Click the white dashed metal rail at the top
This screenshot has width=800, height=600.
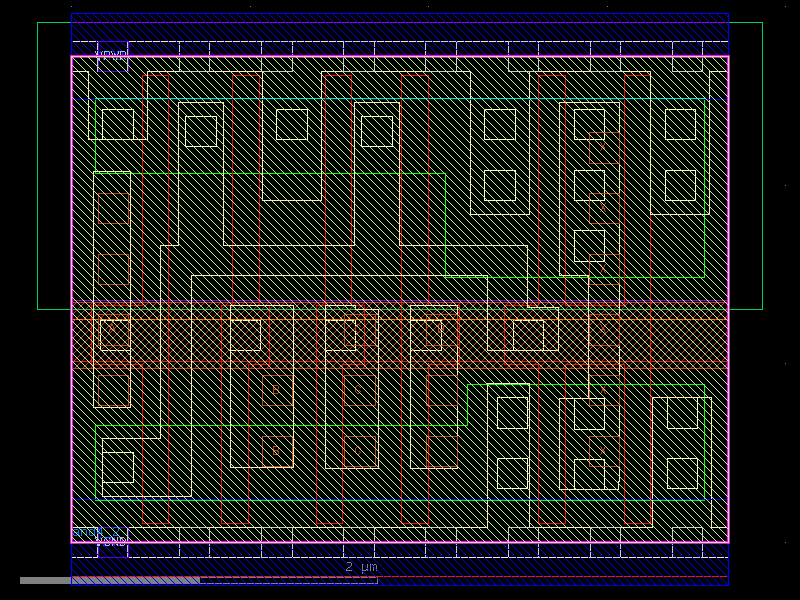[300, 42]
